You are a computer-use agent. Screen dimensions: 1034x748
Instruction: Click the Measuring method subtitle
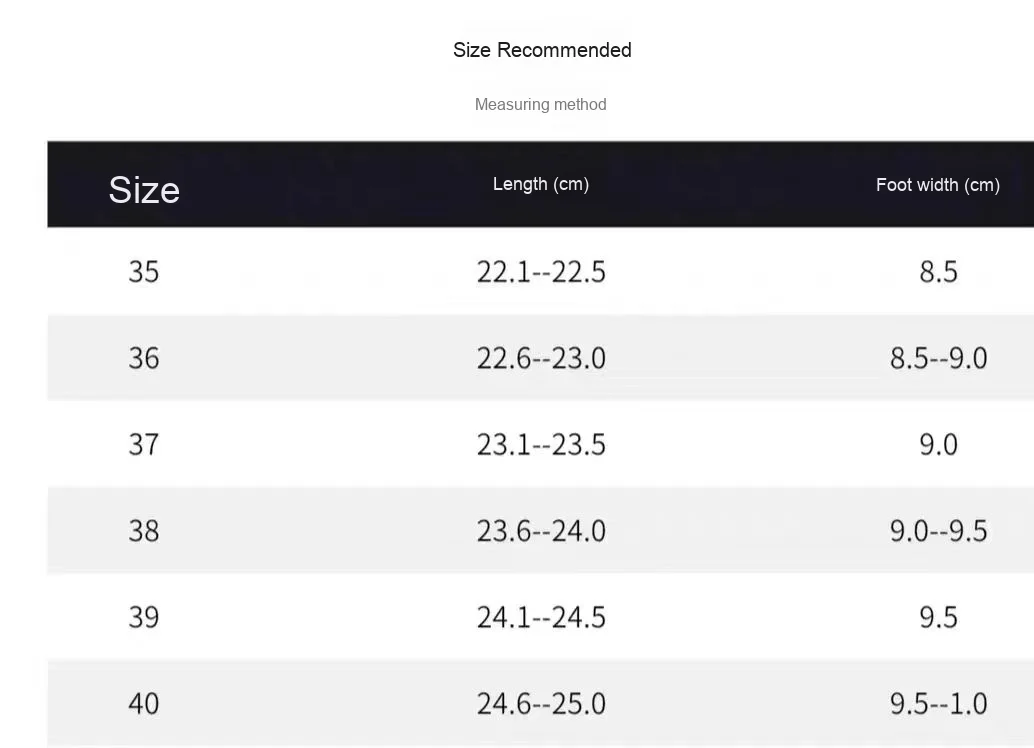(x=540, y=104)
